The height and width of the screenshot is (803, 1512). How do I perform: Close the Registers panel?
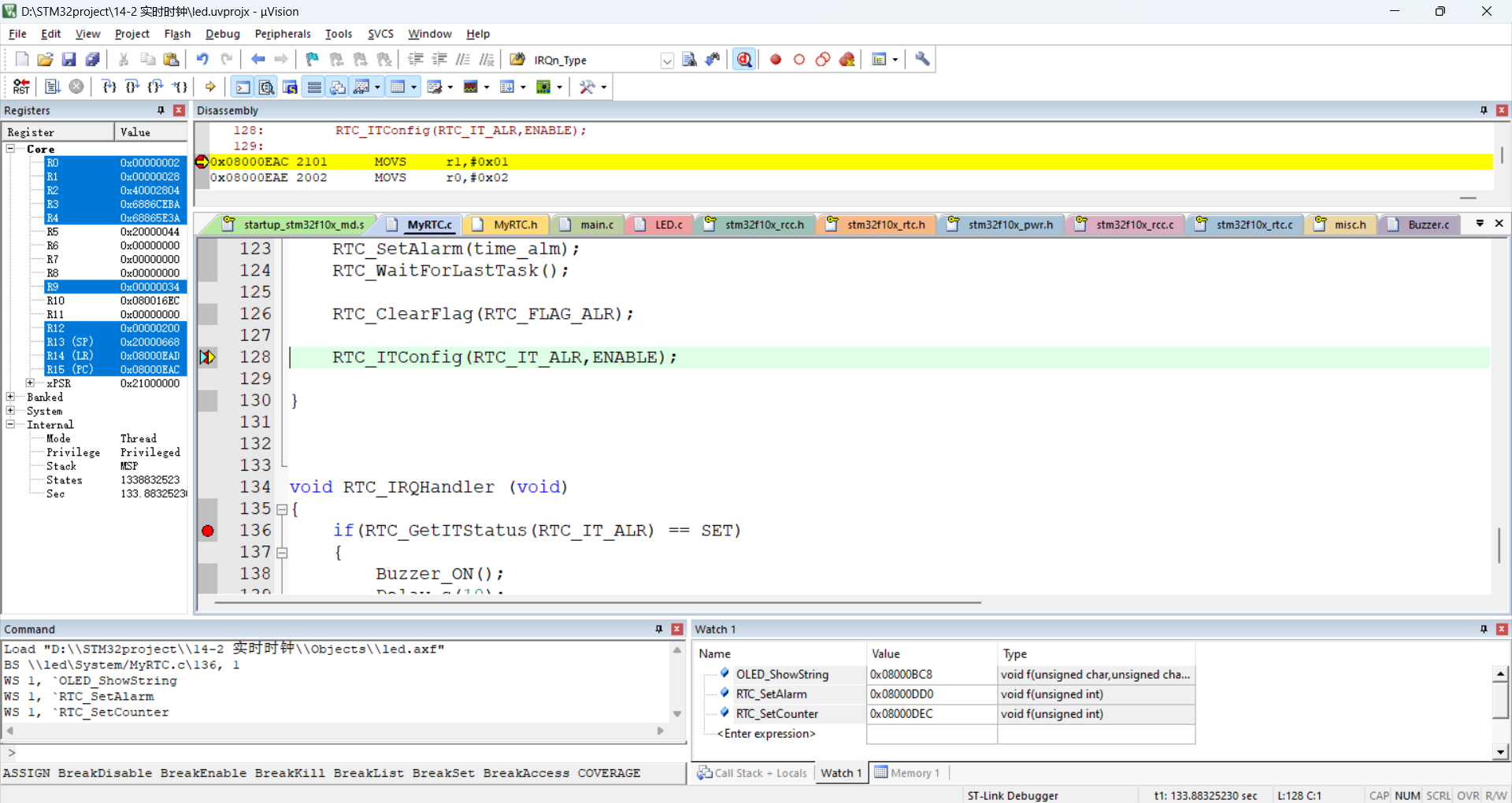click(x=179, y=110)
